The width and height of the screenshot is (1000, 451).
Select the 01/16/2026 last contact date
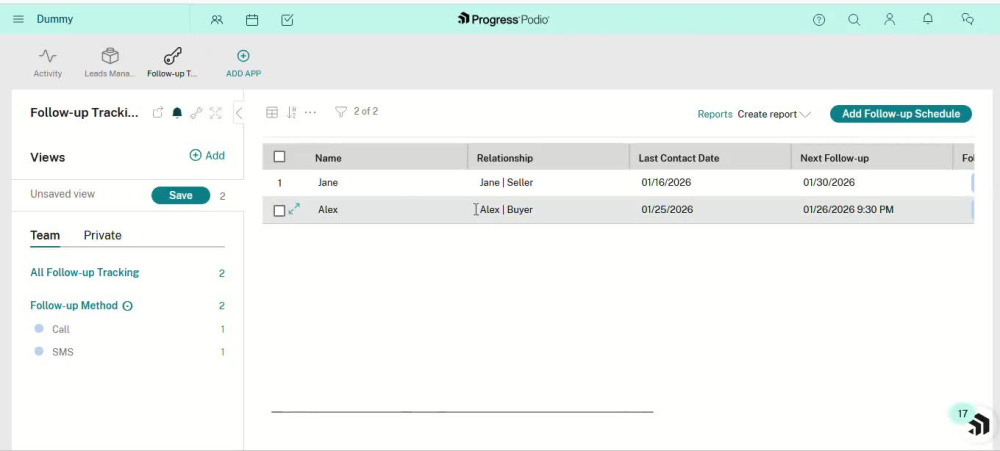(x=666, y=182)
